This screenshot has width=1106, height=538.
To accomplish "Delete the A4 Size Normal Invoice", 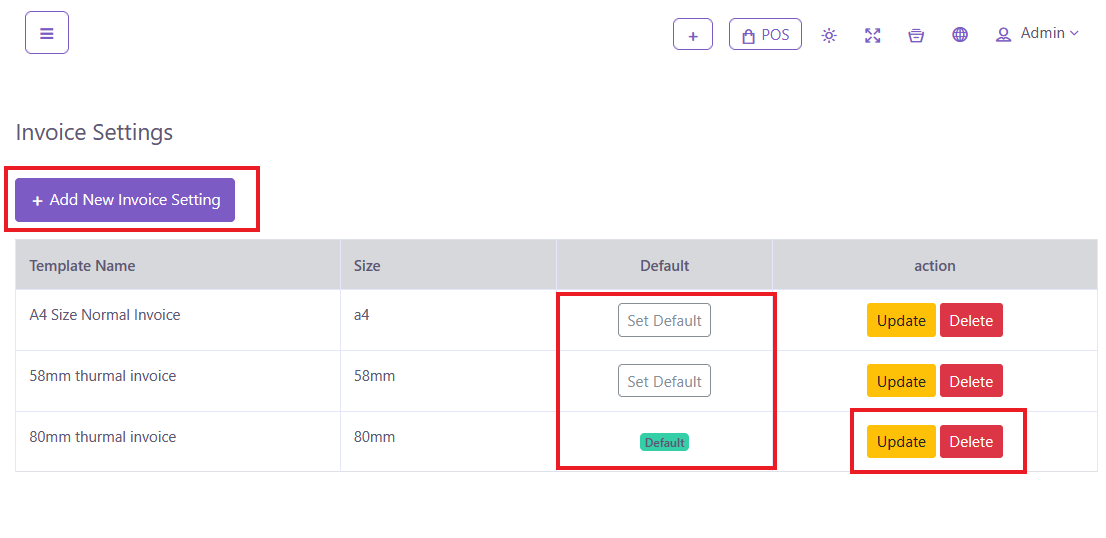I will [970, 320].
